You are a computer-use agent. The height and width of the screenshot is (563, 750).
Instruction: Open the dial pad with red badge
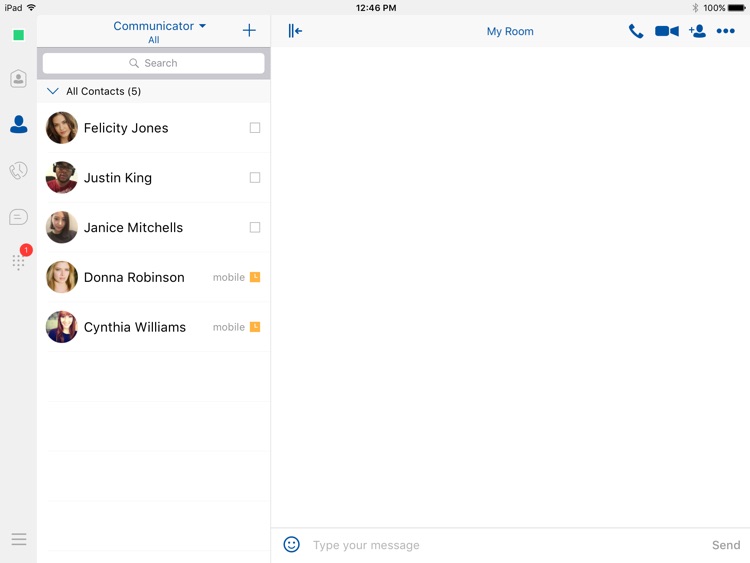click(x=19, y=262)
